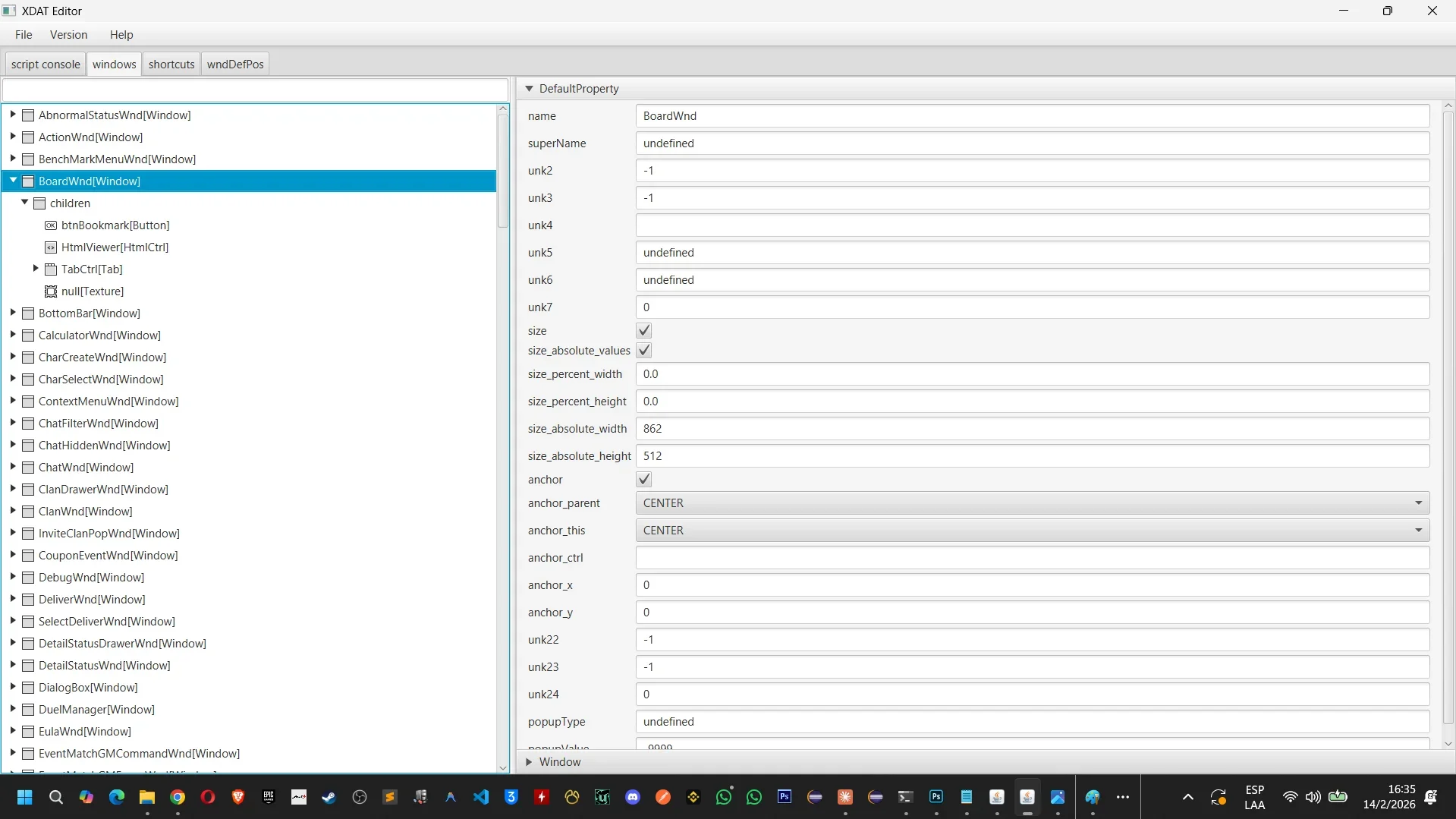Collapse the BoardWnd tree node
Screen dimensions: 1456x819
point(13,181)
